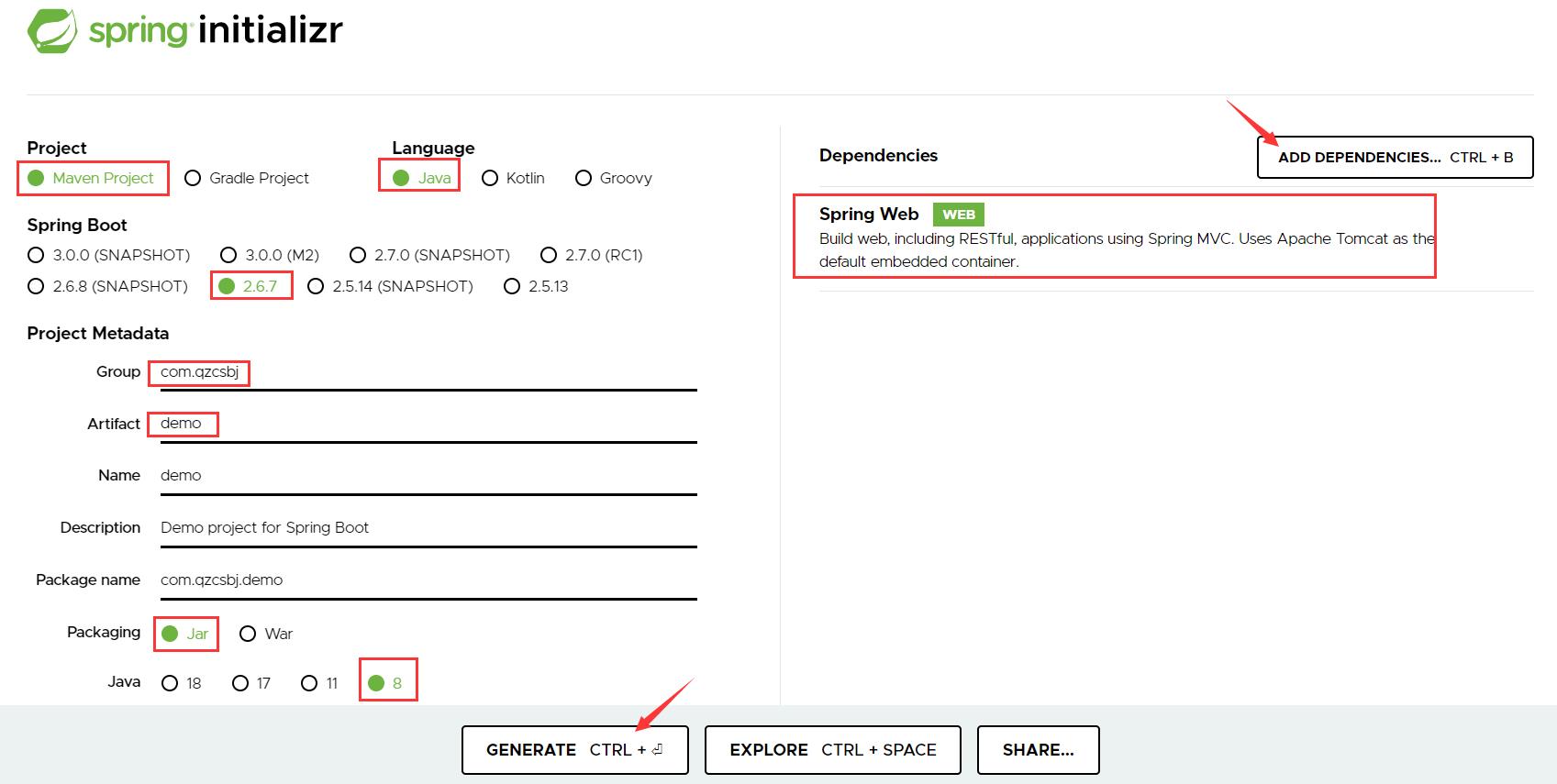1557x784 pixels.
Task: Select Gradle Project radio button
Action: tap(247, 178)
